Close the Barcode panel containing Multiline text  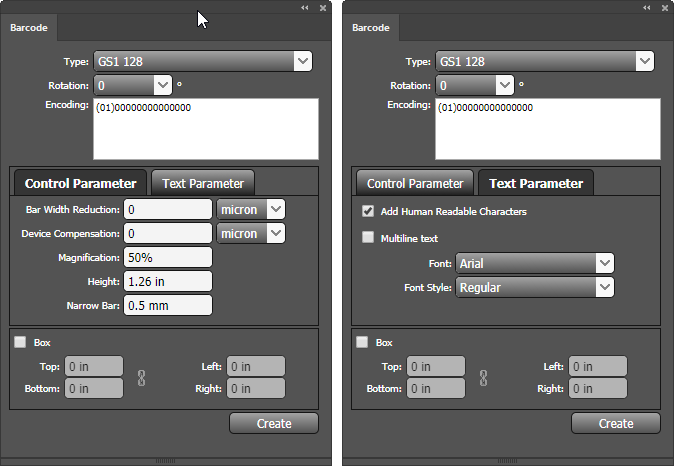(664, 7)
